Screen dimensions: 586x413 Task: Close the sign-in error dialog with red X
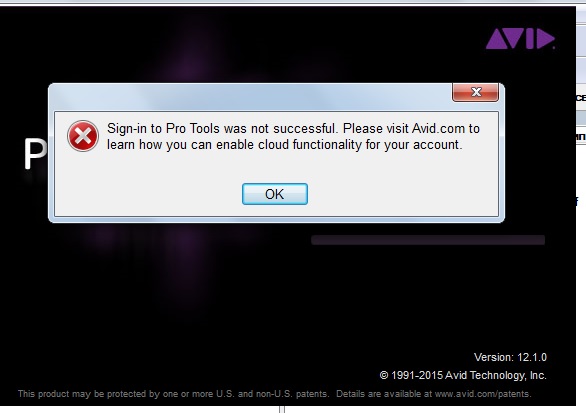coord(475,92)
